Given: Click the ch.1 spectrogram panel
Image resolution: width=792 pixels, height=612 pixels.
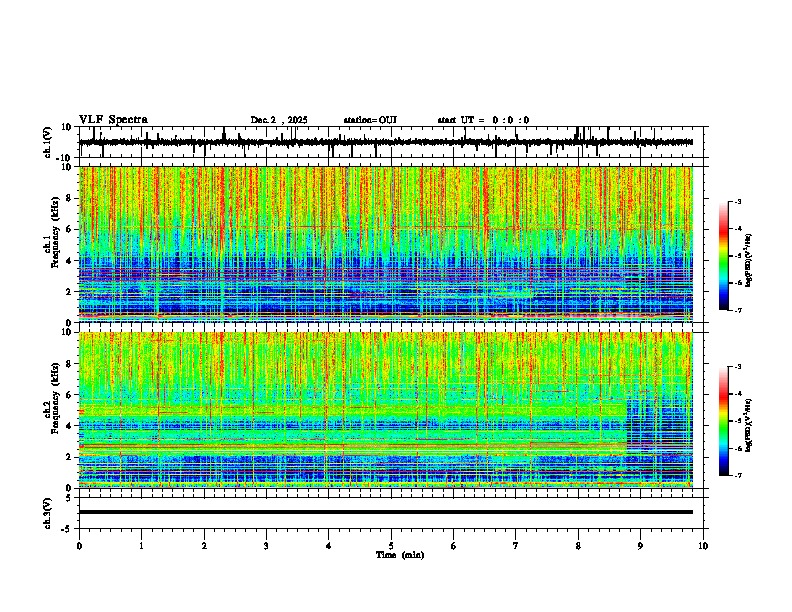Looking at the screenshot, I should (386, 244).
